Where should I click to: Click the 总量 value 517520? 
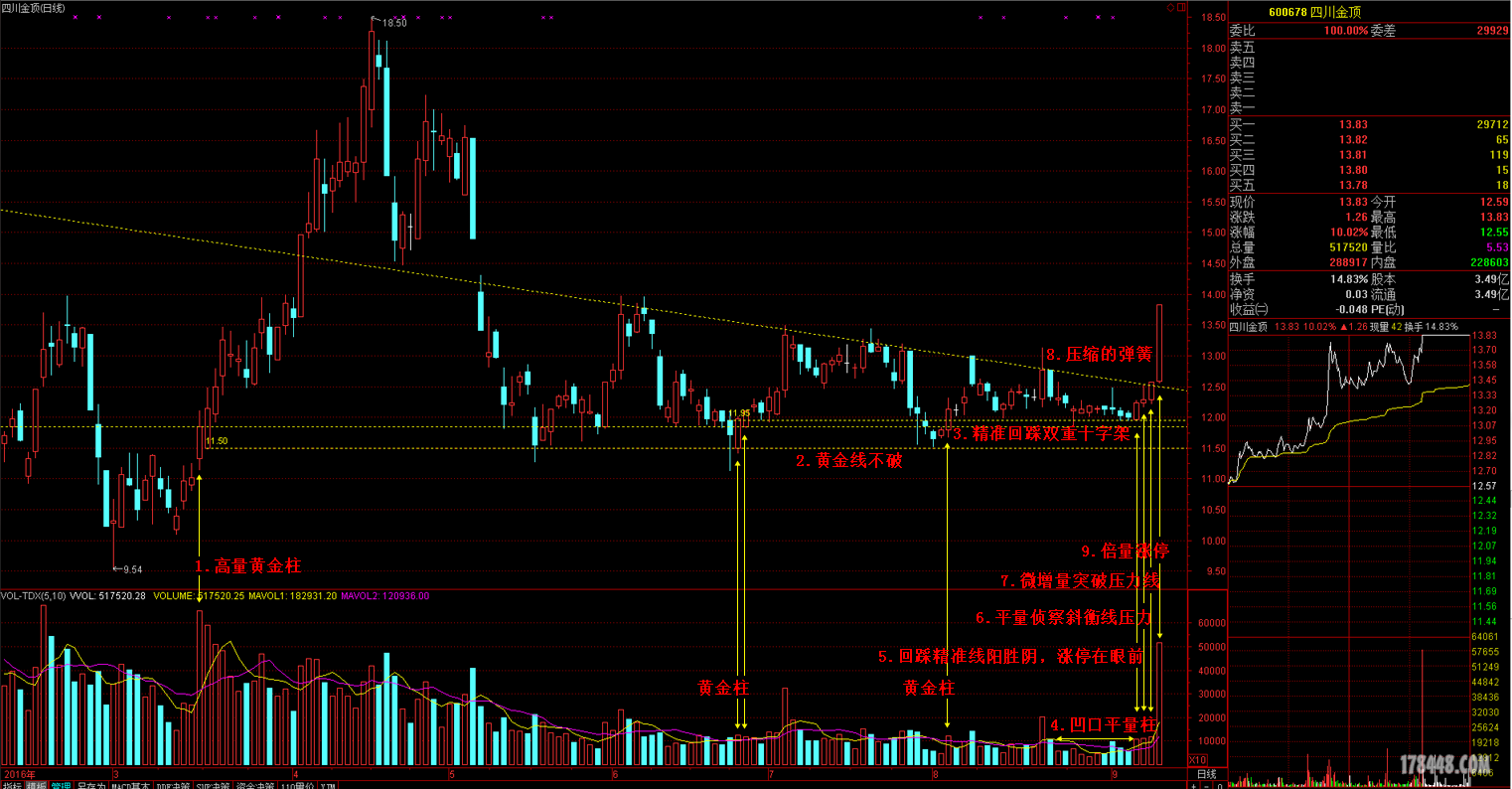pos(1348,247)
